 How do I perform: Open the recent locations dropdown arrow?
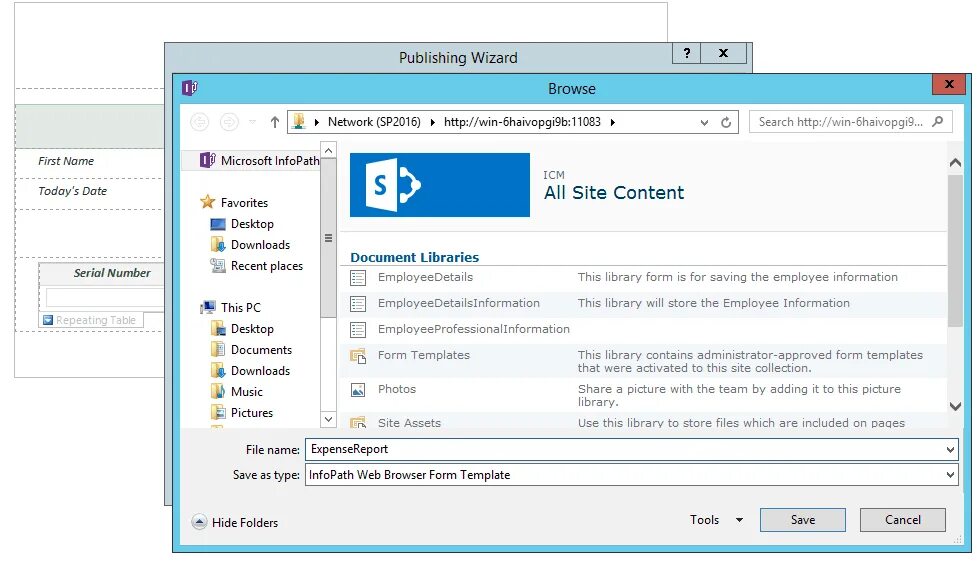[252, 122]
